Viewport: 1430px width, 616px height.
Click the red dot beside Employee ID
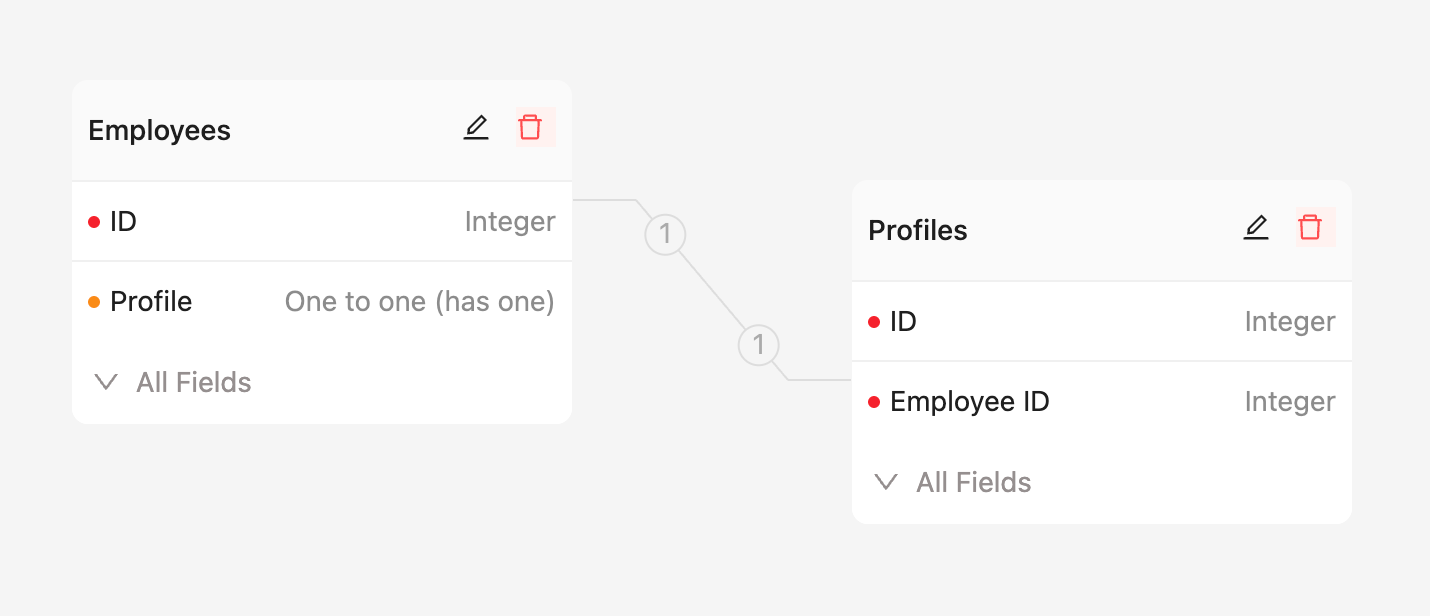874,402
